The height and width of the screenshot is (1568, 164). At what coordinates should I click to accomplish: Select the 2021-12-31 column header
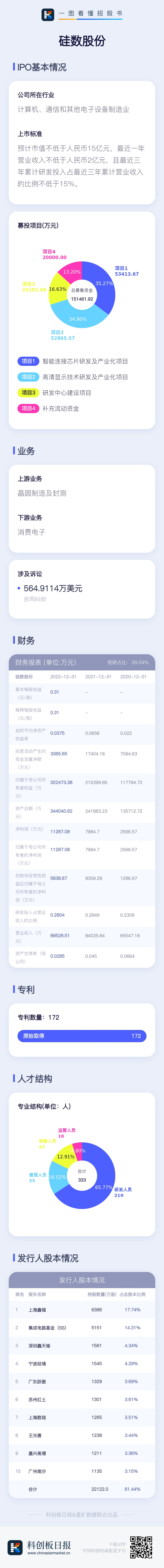tap(98, 676)
